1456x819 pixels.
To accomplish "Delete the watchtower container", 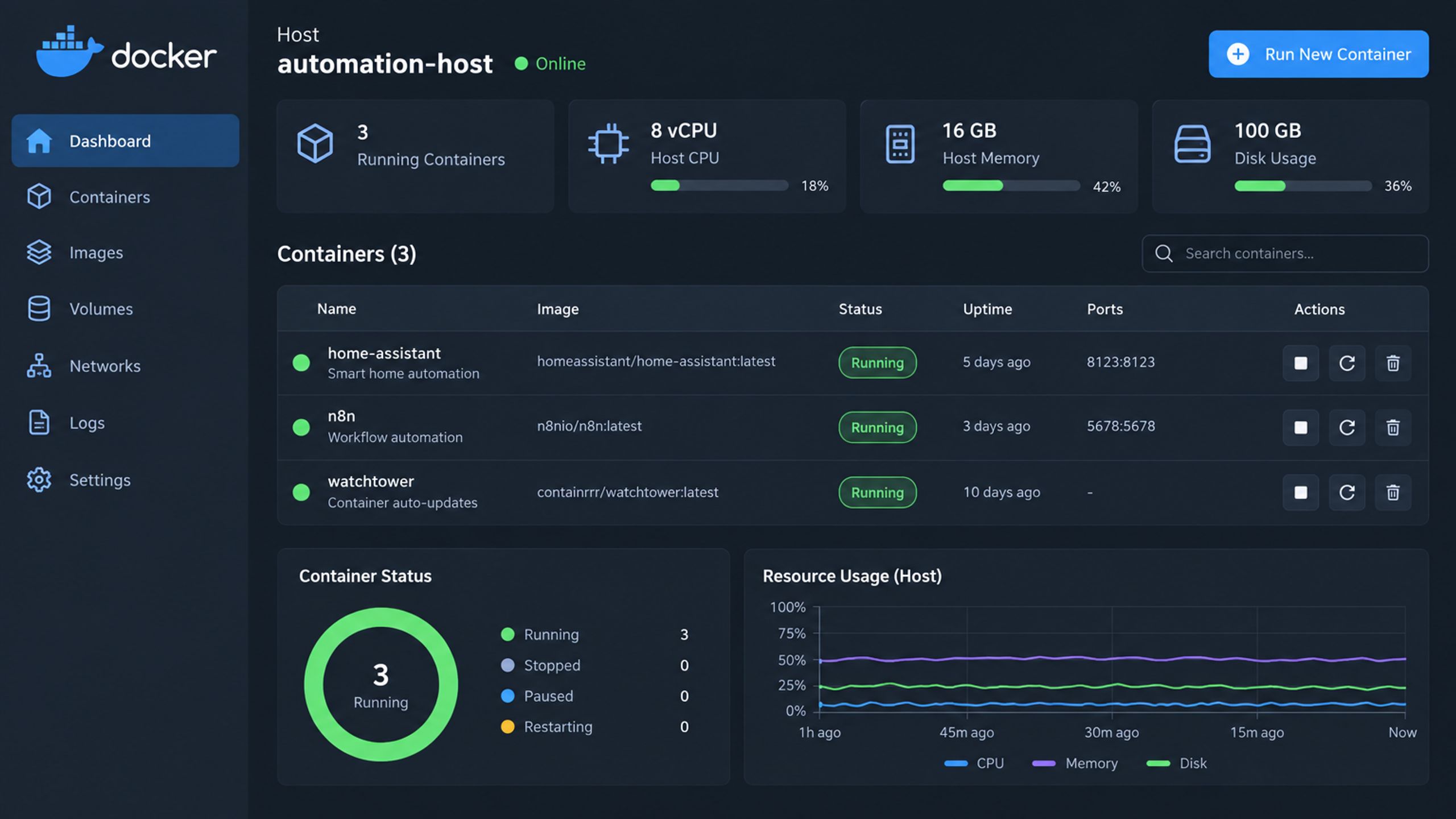I will pyautogui.click(x=1393, y=492).
